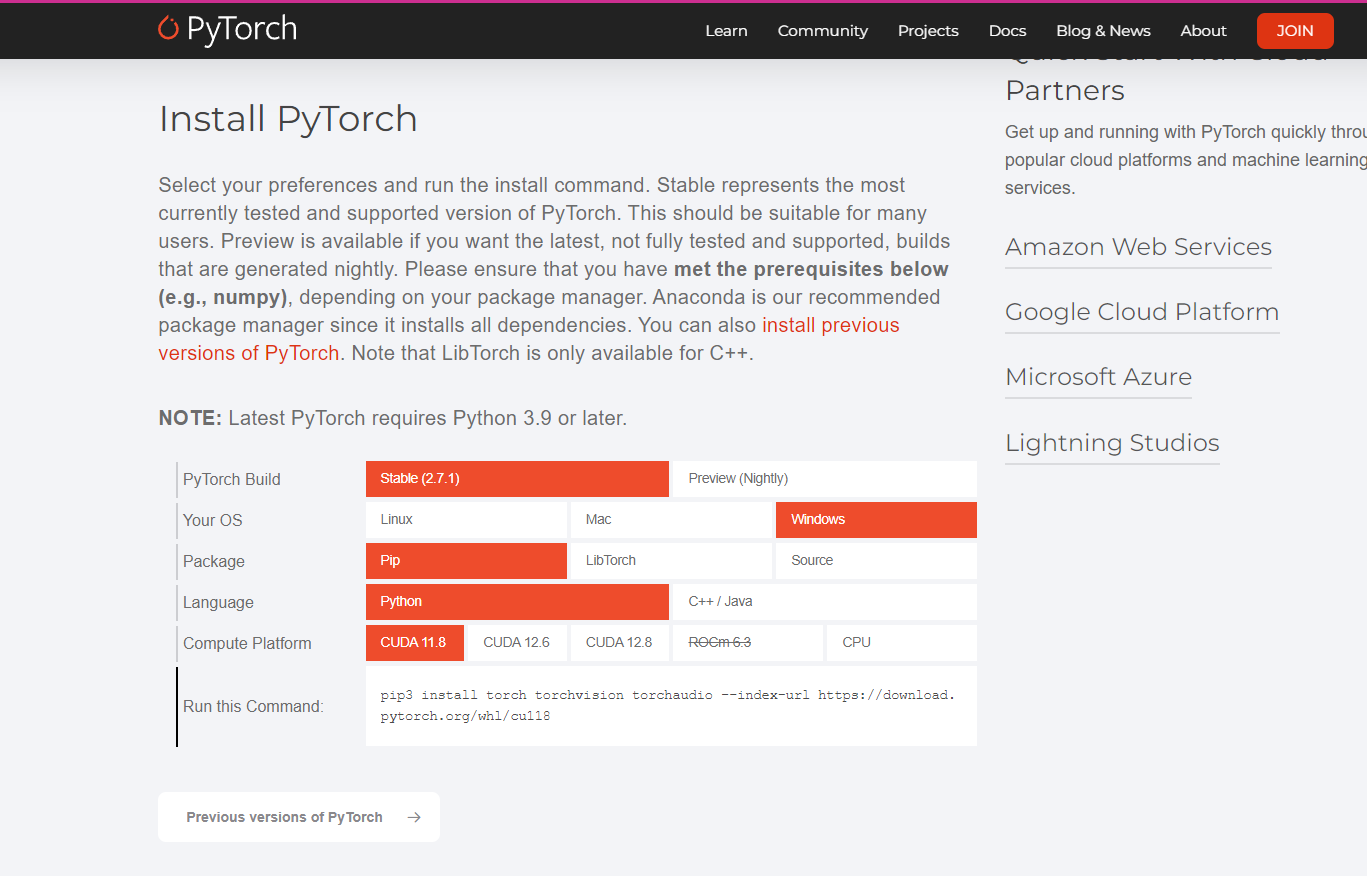The width and height of the screenshot is (1367, 876).
Task: Open the Microsoft Azure link
Action: (x=1098, y=377)
